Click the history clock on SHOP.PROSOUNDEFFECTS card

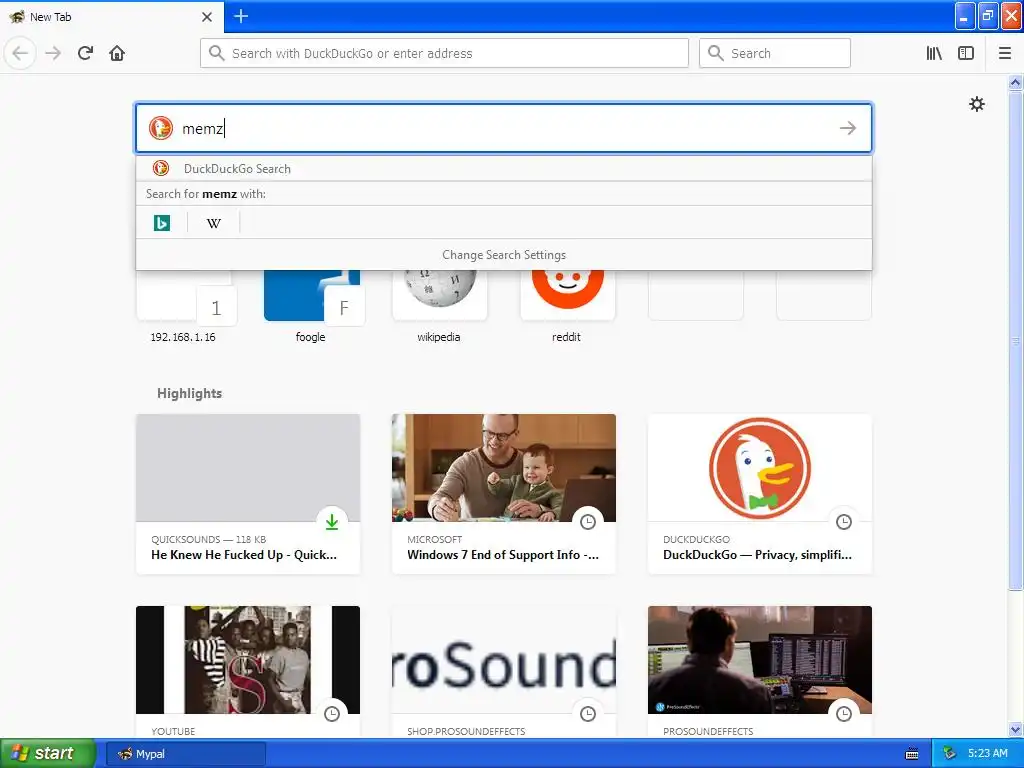click(588, 714)
